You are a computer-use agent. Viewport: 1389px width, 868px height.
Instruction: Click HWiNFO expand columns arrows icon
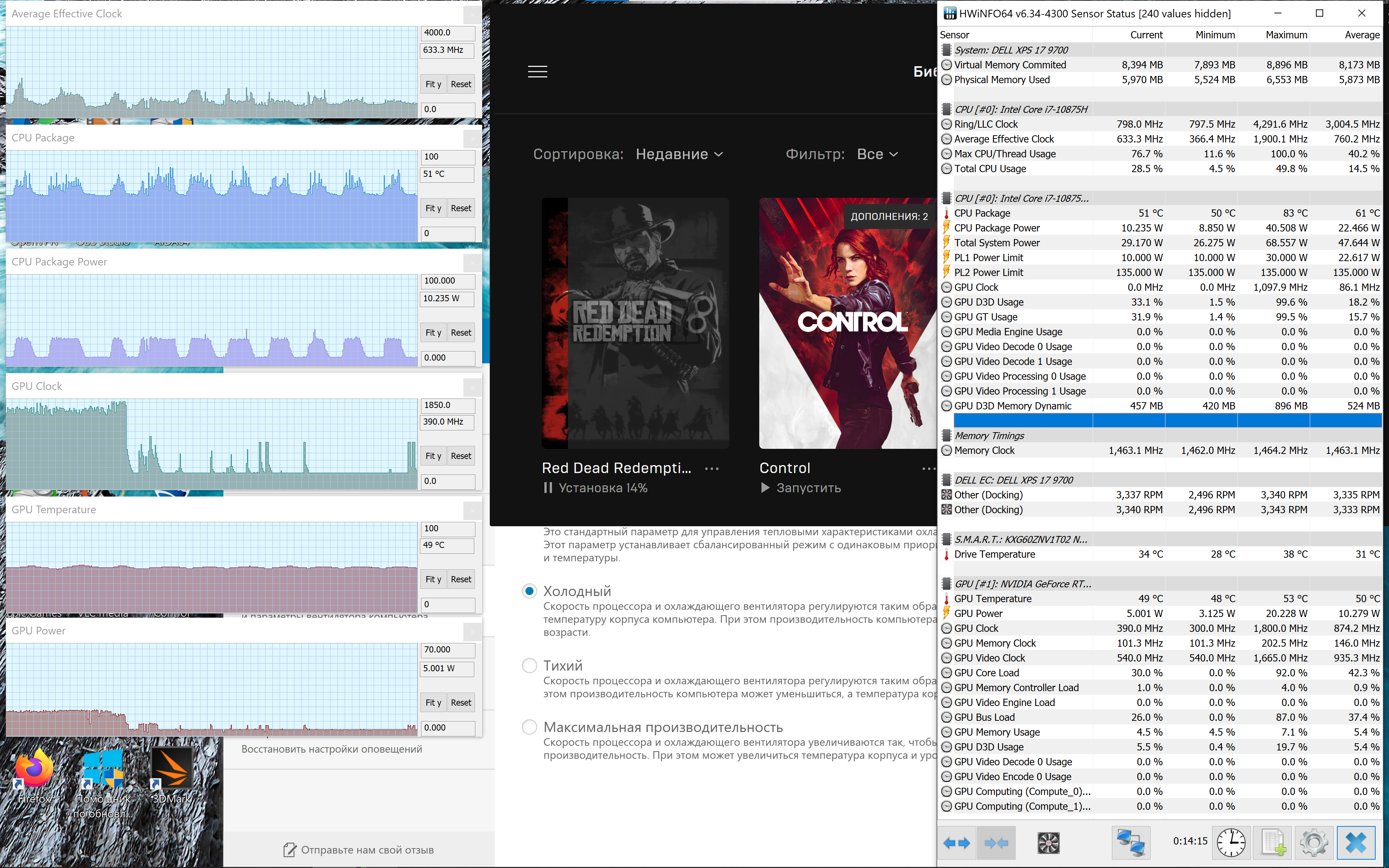(957, 843)
